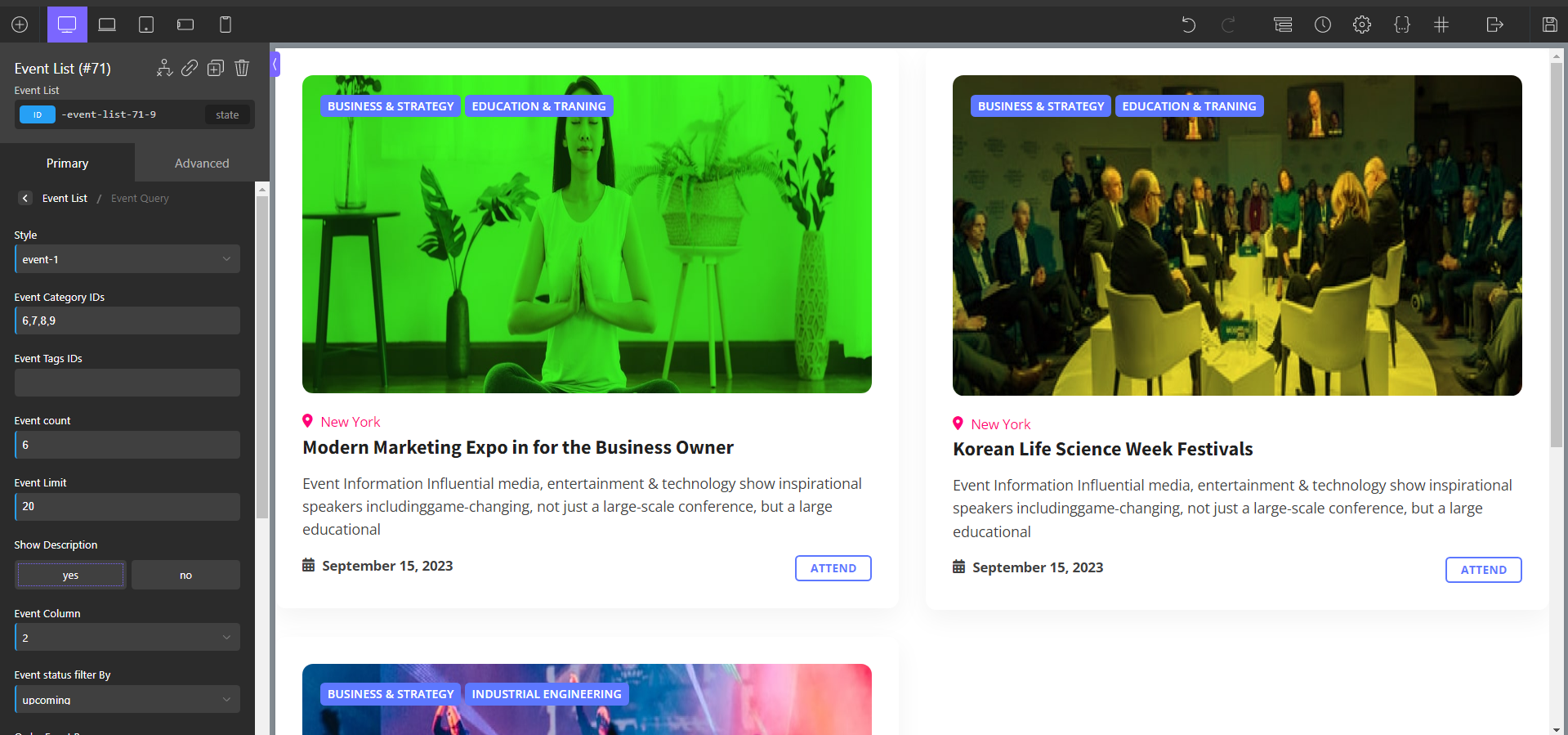Click the undo arrow icon
The image size is (1568, 735).
pos(1188,25)
